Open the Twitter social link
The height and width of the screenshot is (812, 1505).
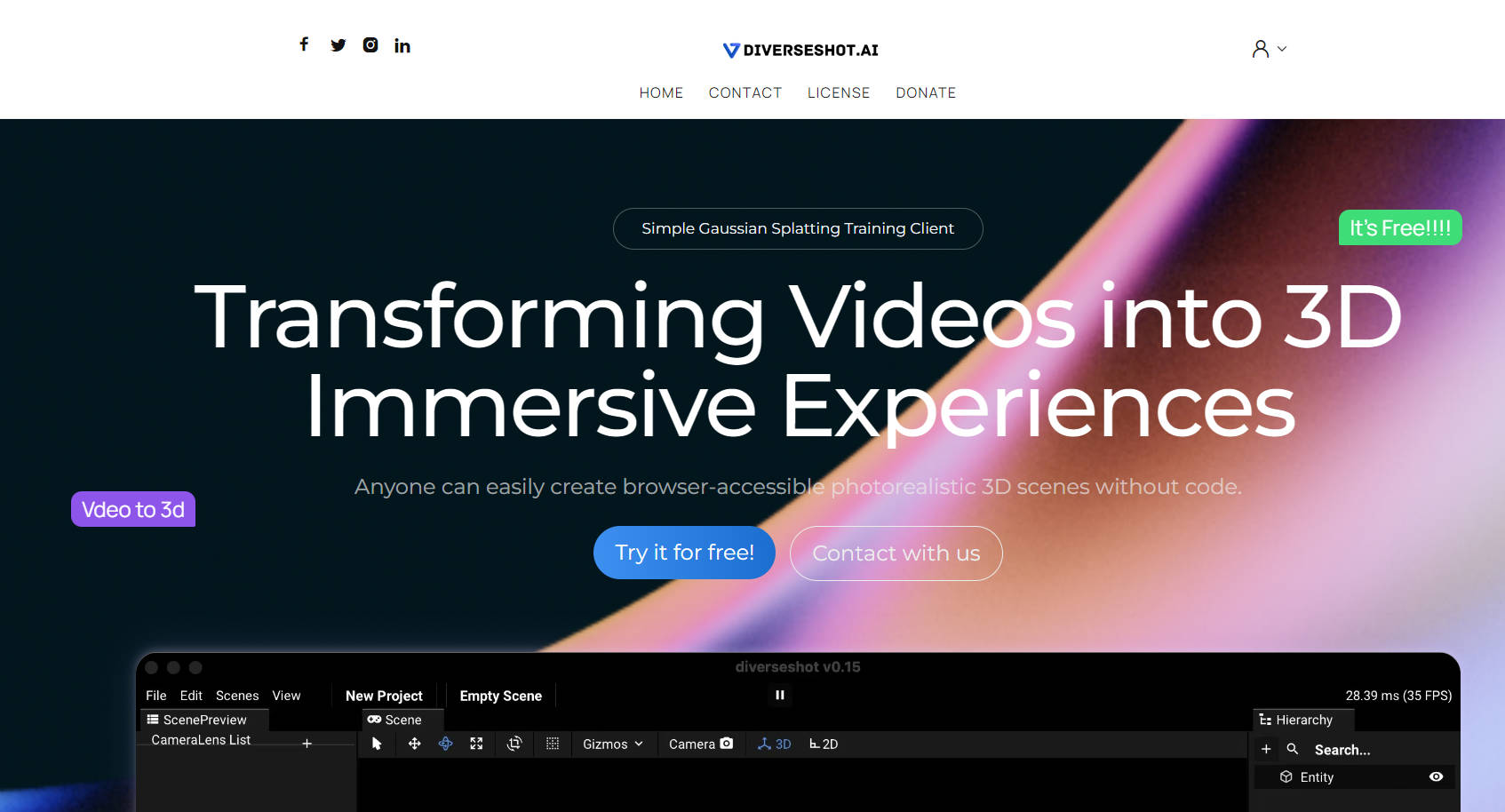(x=338, y=45)
